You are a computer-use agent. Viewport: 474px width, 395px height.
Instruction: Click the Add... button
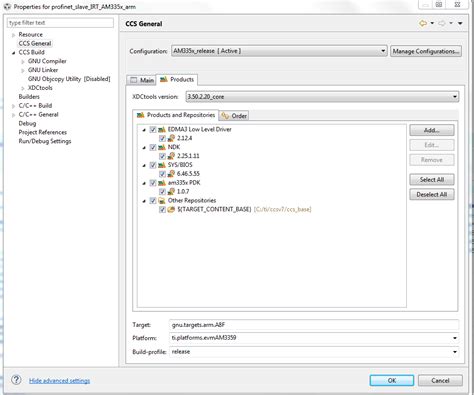[x=432, y=130]
